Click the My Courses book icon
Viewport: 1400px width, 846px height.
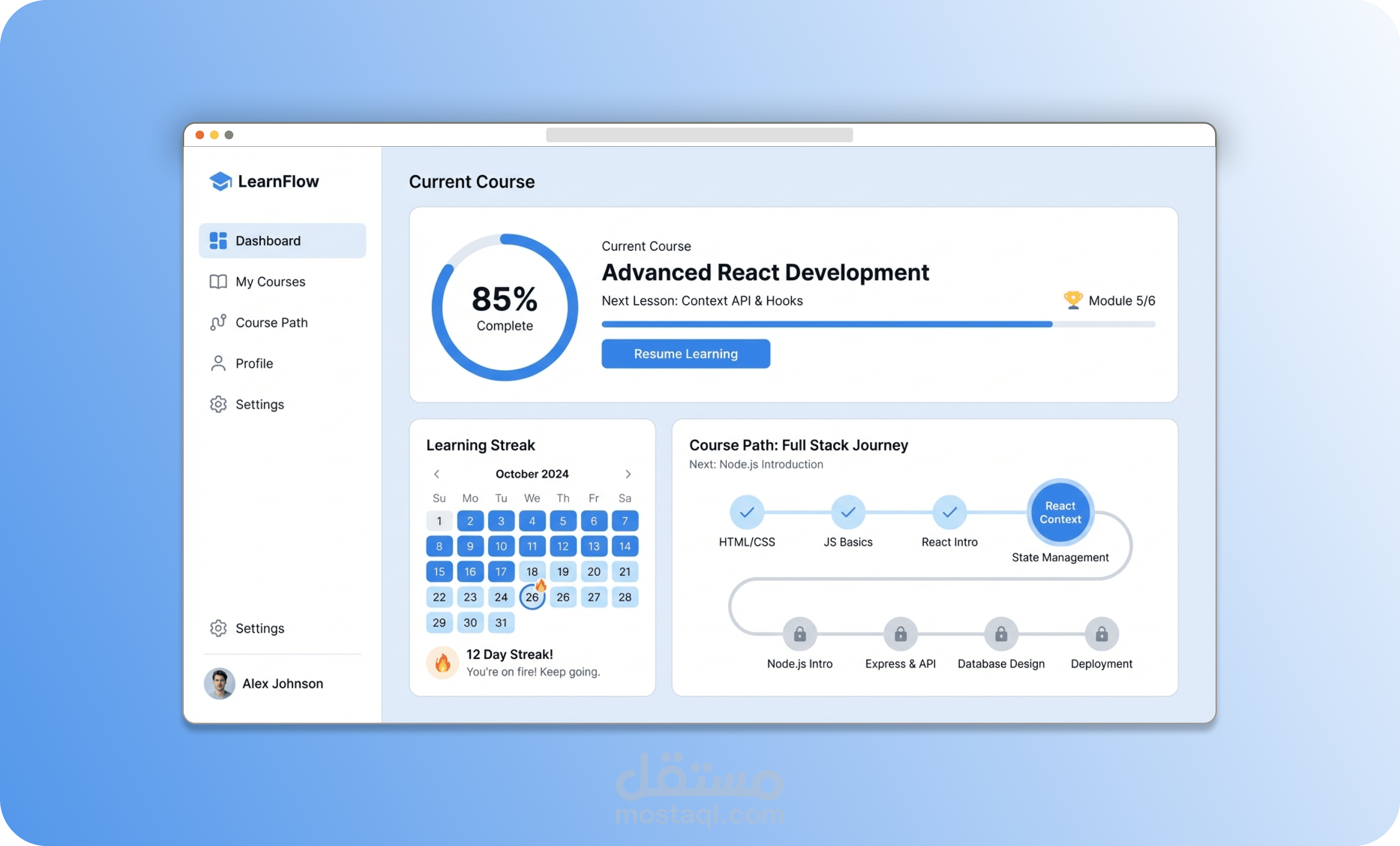click(x=218, y=281)
